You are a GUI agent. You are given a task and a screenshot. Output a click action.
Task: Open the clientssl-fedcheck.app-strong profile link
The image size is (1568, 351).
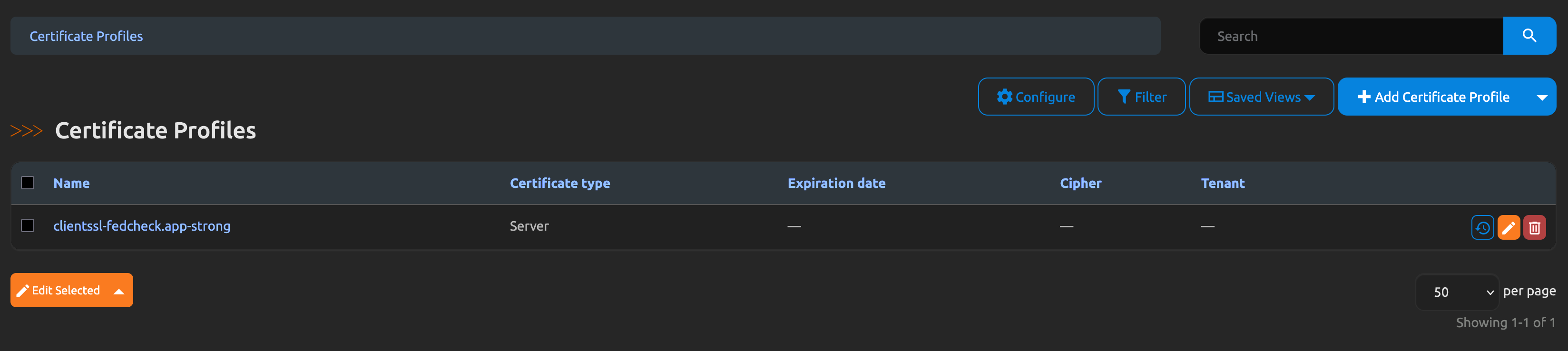click(142, 226)
